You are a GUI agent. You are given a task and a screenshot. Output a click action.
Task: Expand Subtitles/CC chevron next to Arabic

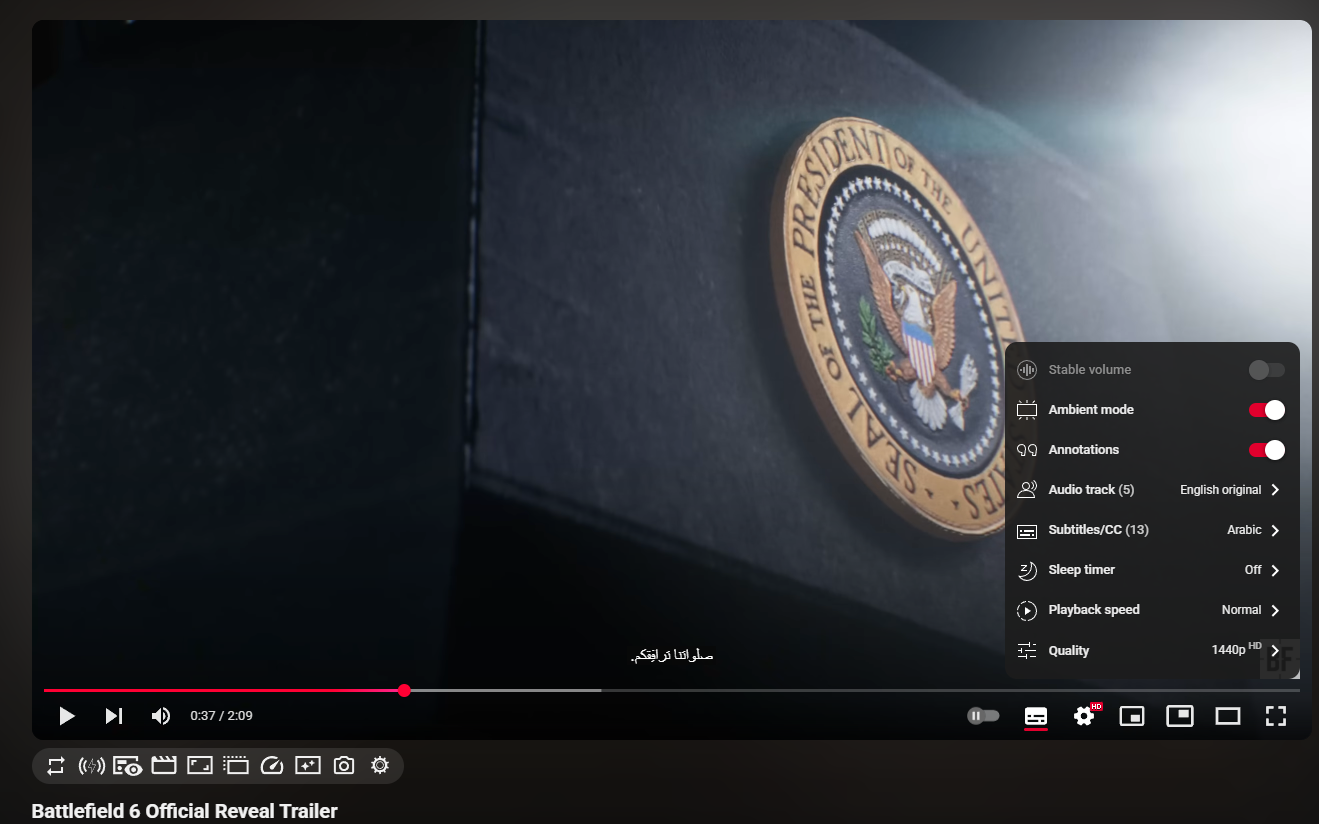(x=1276, y=530)
